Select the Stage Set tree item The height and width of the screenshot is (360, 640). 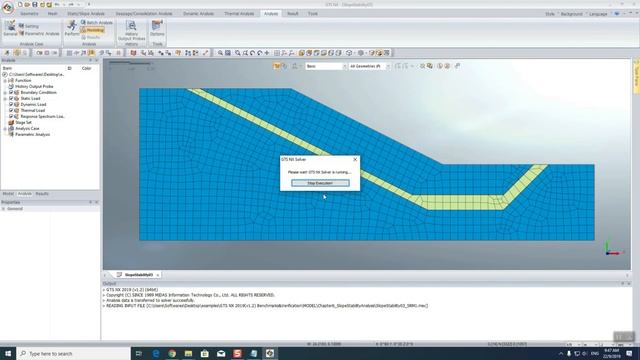(23, 122)
